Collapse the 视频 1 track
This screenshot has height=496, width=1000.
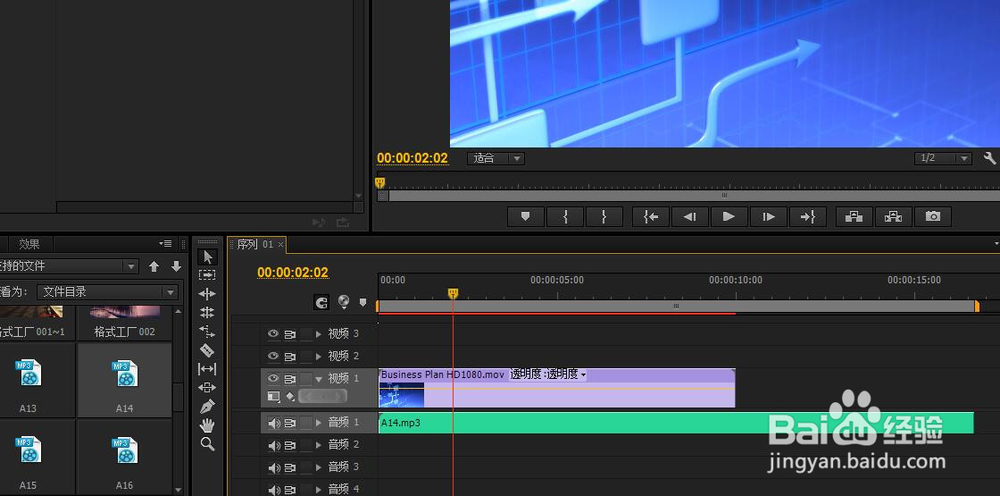click(319, 379)
